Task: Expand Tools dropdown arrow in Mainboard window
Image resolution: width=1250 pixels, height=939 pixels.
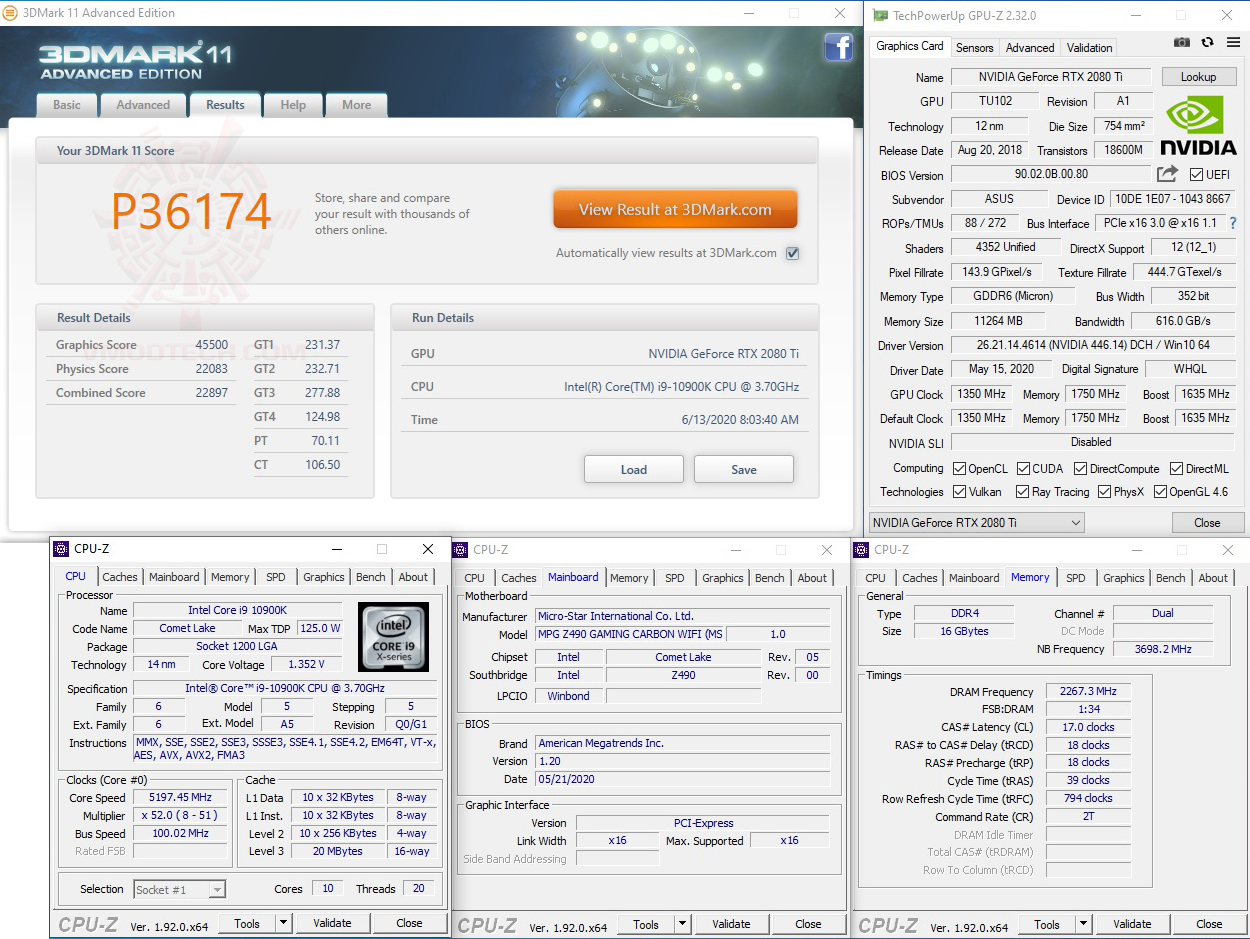Action: pyautogui.click(x=683, y=924)
